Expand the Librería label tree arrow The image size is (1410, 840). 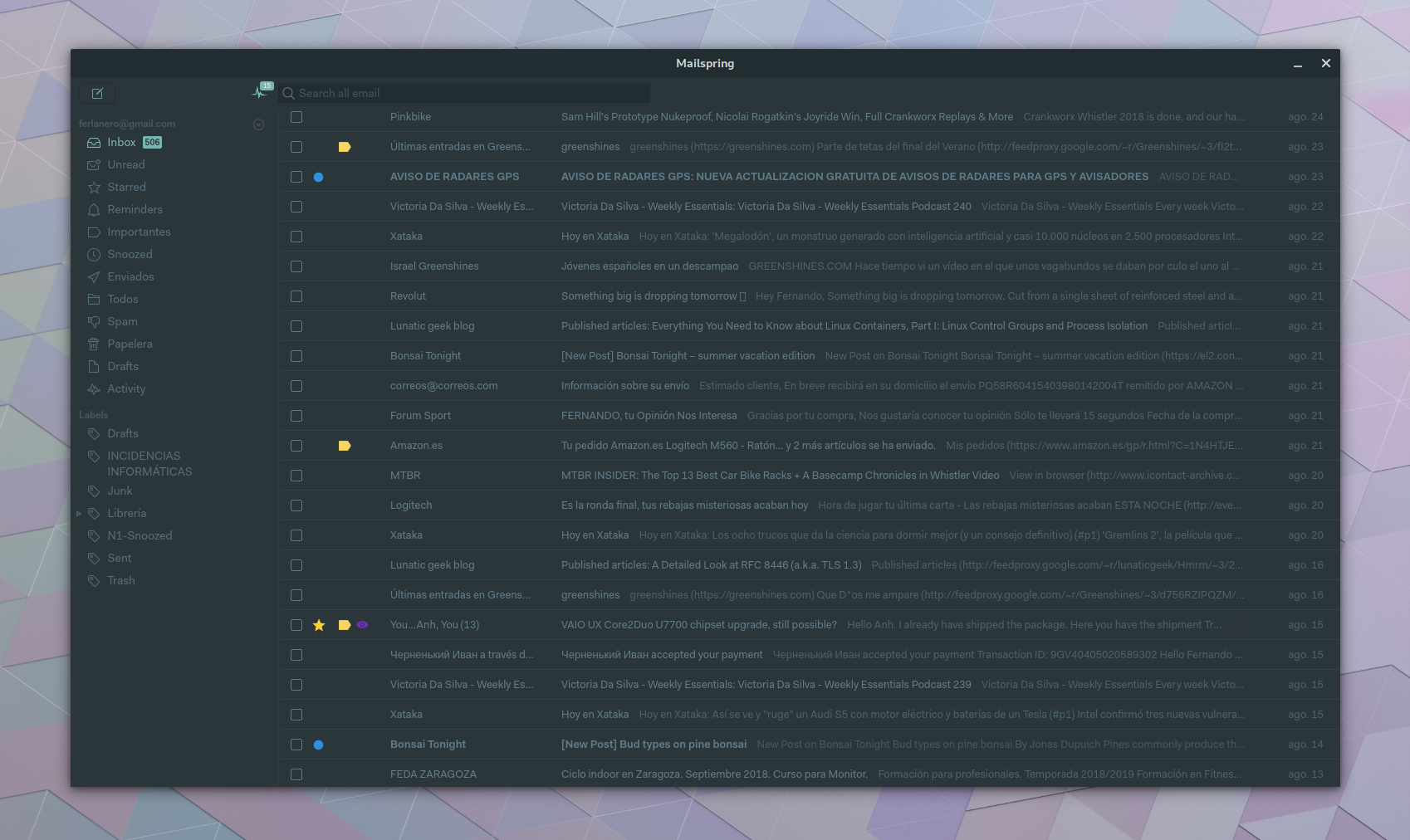point(79,514)
